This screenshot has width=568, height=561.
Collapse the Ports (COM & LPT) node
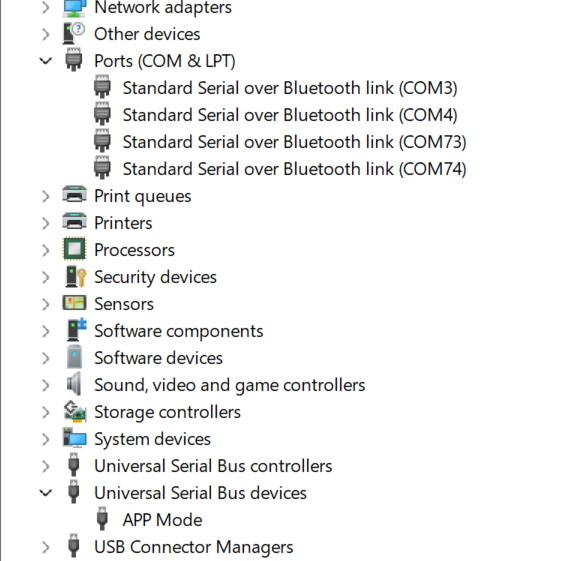[46, 61]
